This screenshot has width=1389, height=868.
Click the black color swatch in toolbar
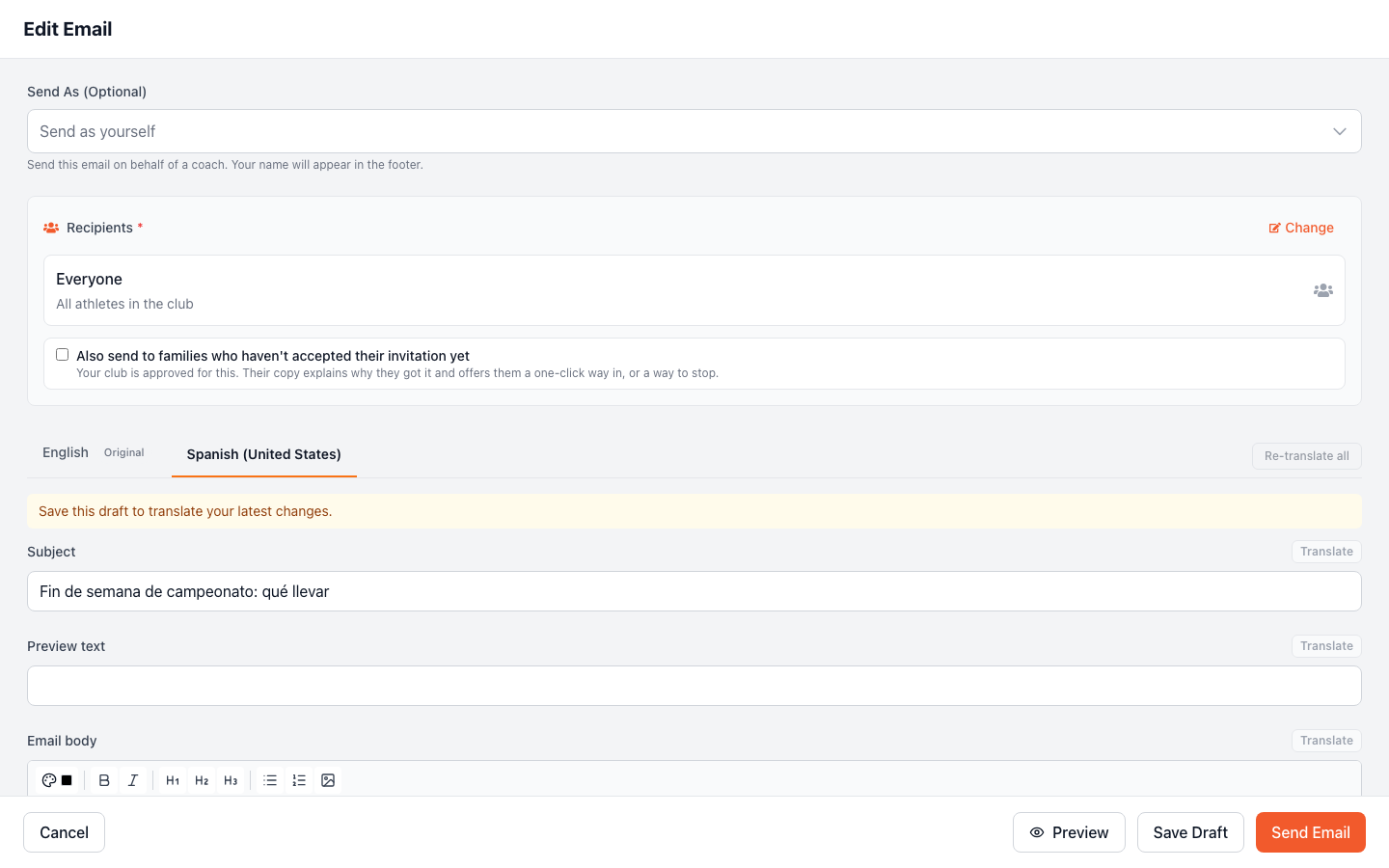67,780
